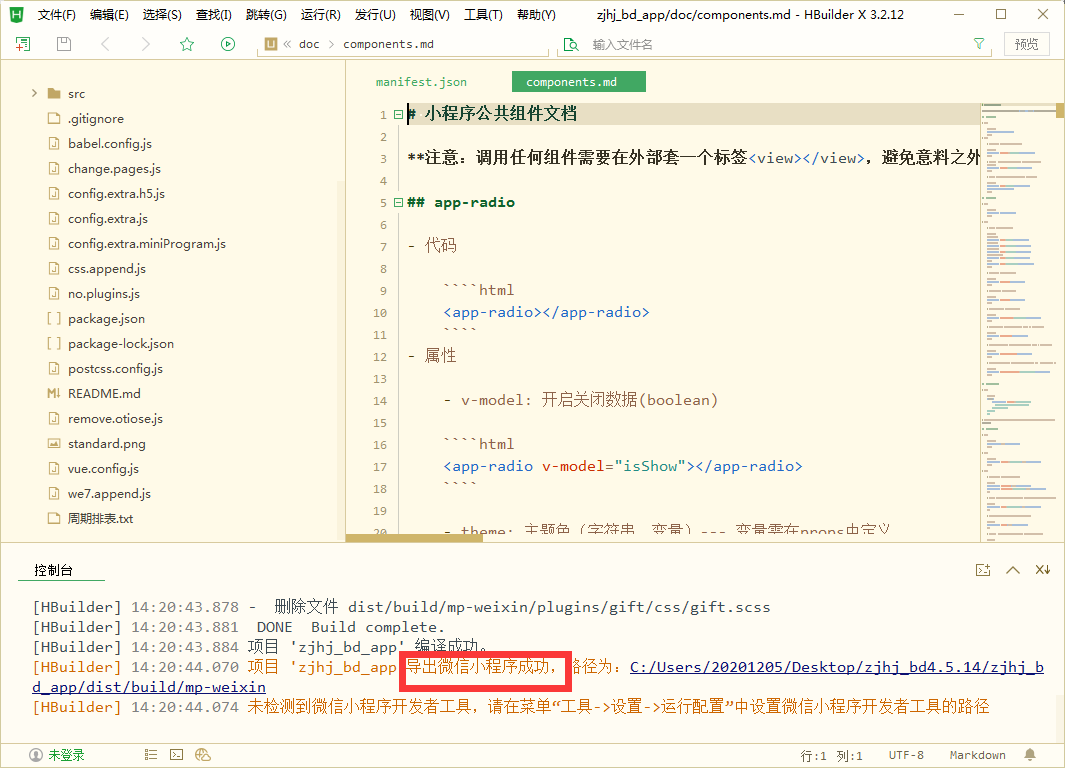Click the notification bell icon
The height and width of the screenshot is (768, 1065).
tap(1030, 754)
